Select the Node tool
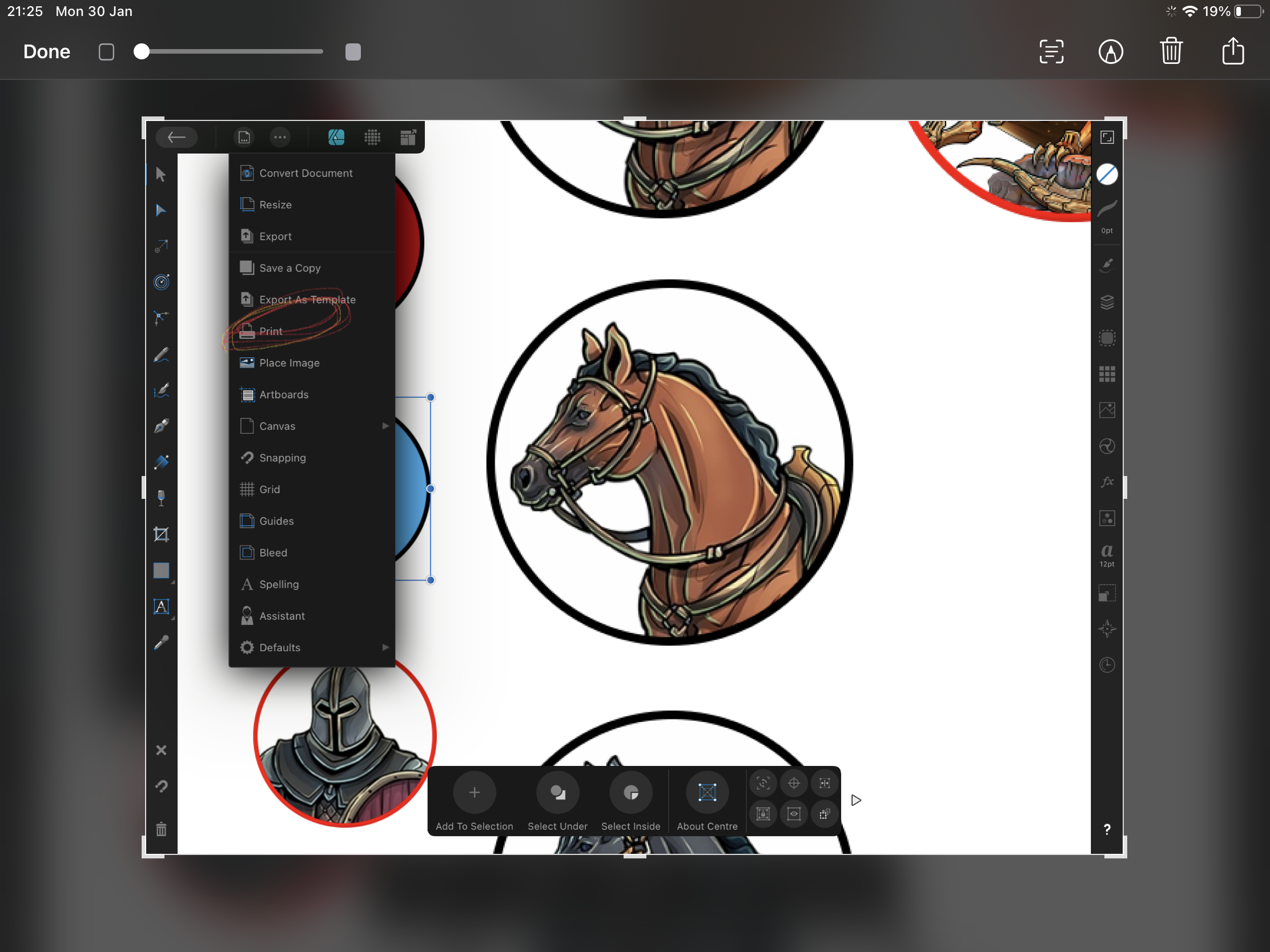The height and width of the screenshot is (952, 1270). click(x=161, y=211)
